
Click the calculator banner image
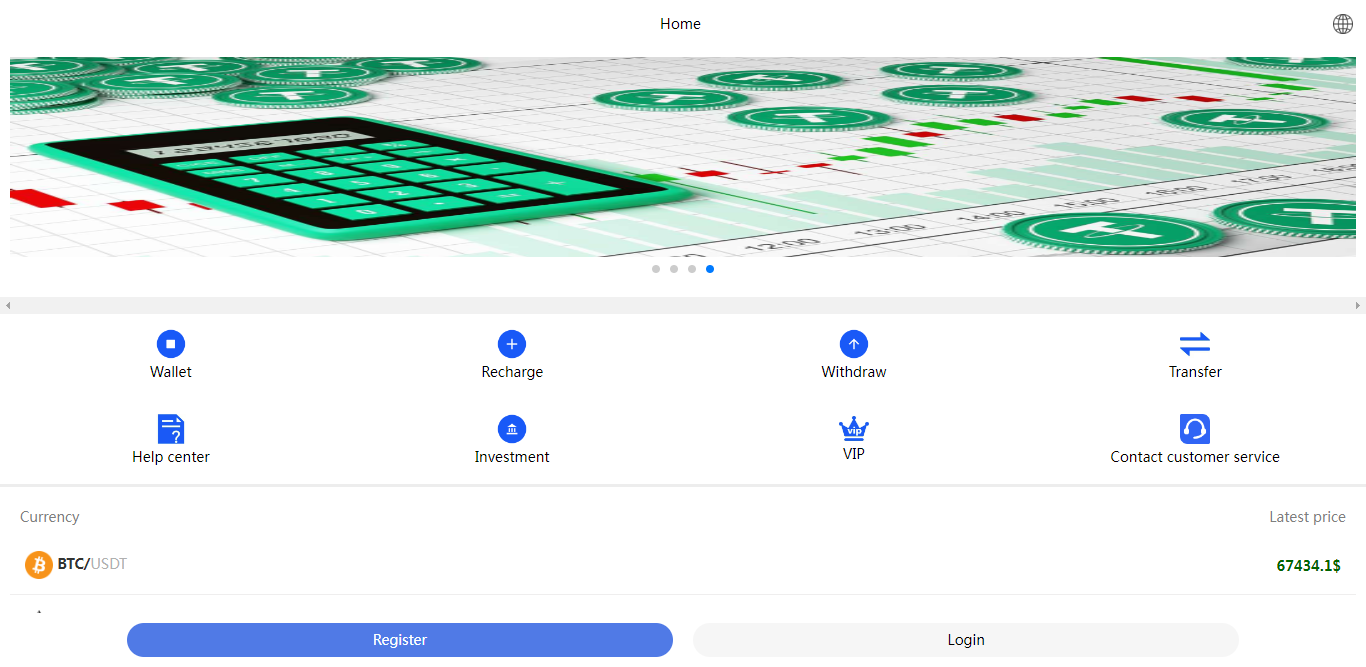click(683, 157)
